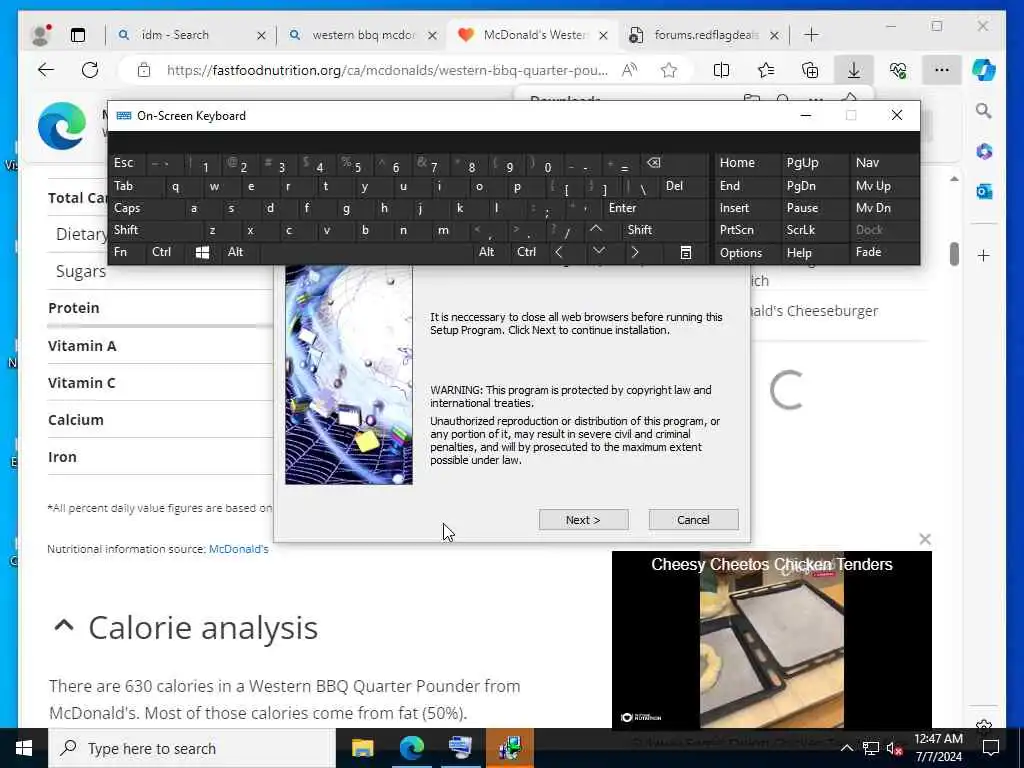Switch to the western bbq mcdonalds search tab
1024x768 pixels.
coord(362,35)
